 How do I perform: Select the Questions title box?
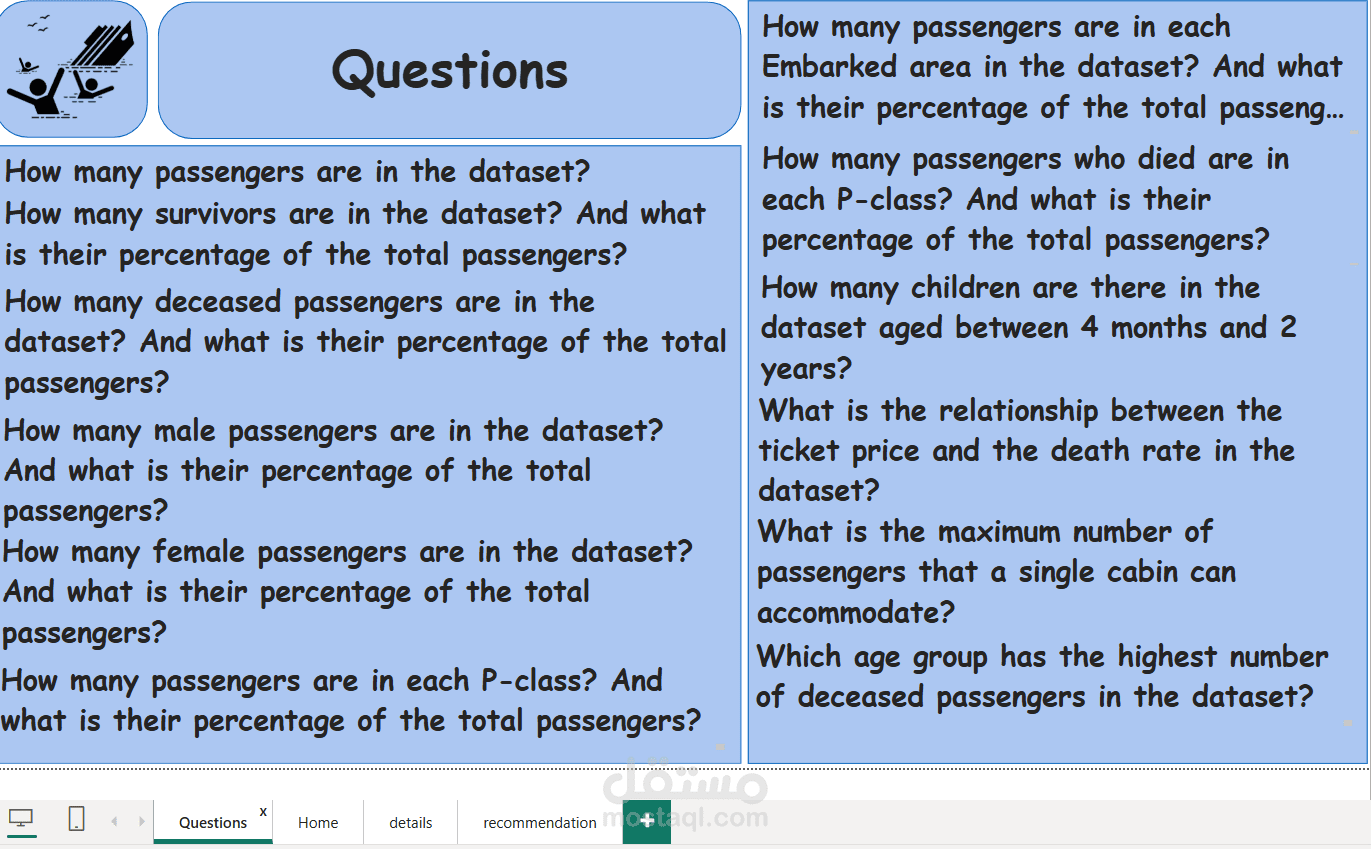tap(450, 70)
